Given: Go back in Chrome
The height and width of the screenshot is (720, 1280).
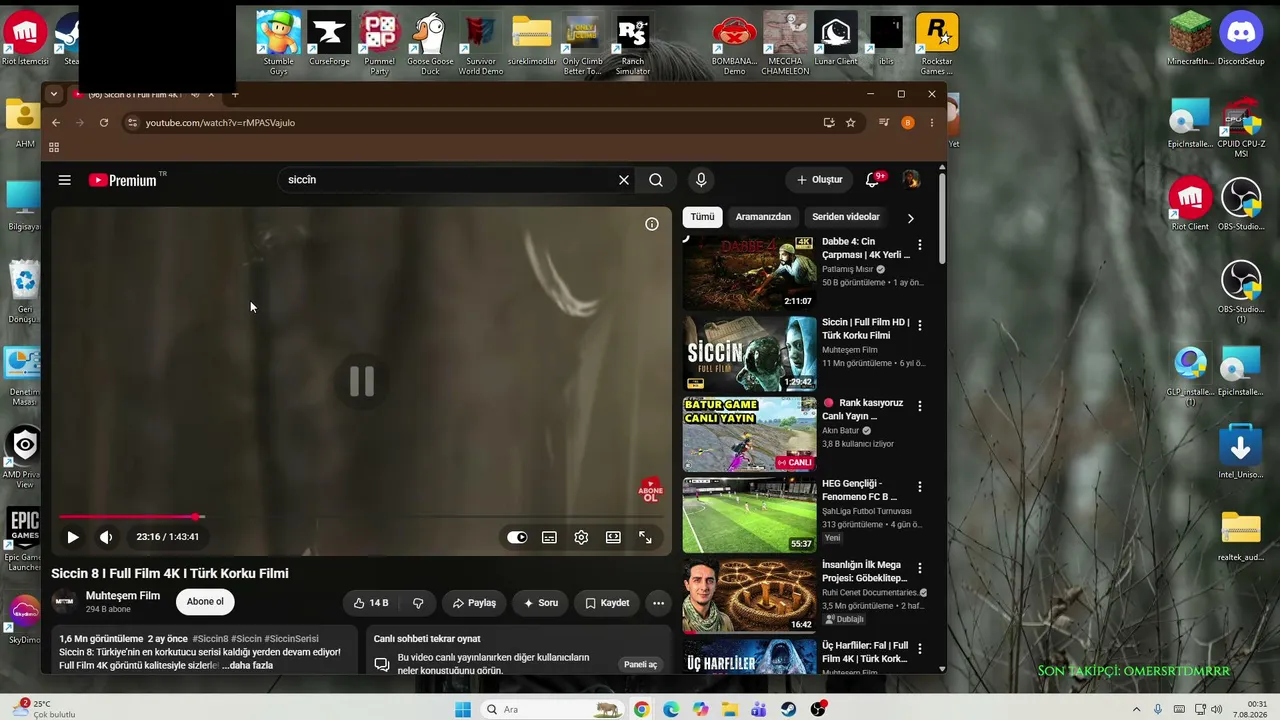Looking at the screenshot, I should coord(56,123).
